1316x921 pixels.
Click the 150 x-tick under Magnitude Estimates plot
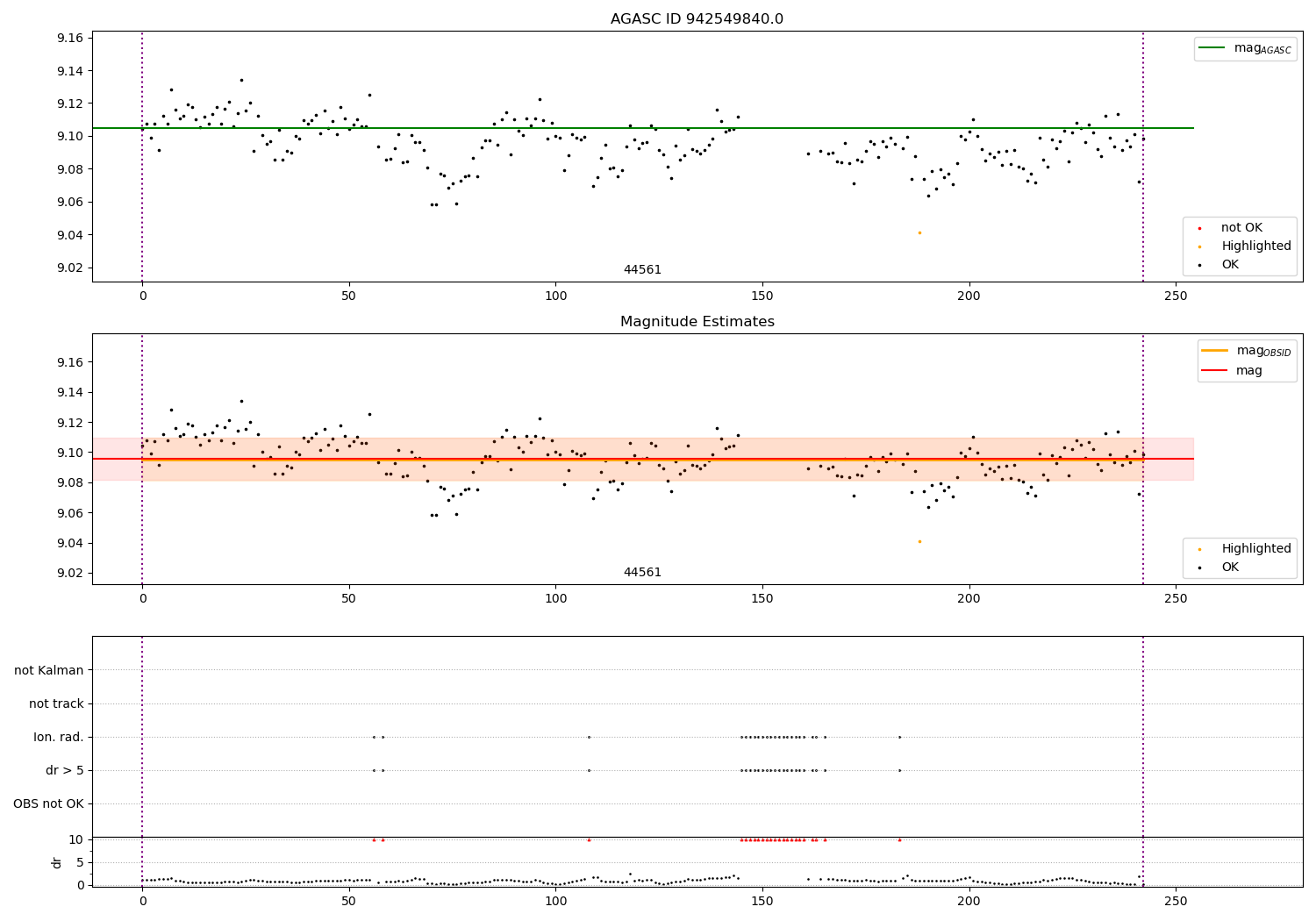(762, 599)
